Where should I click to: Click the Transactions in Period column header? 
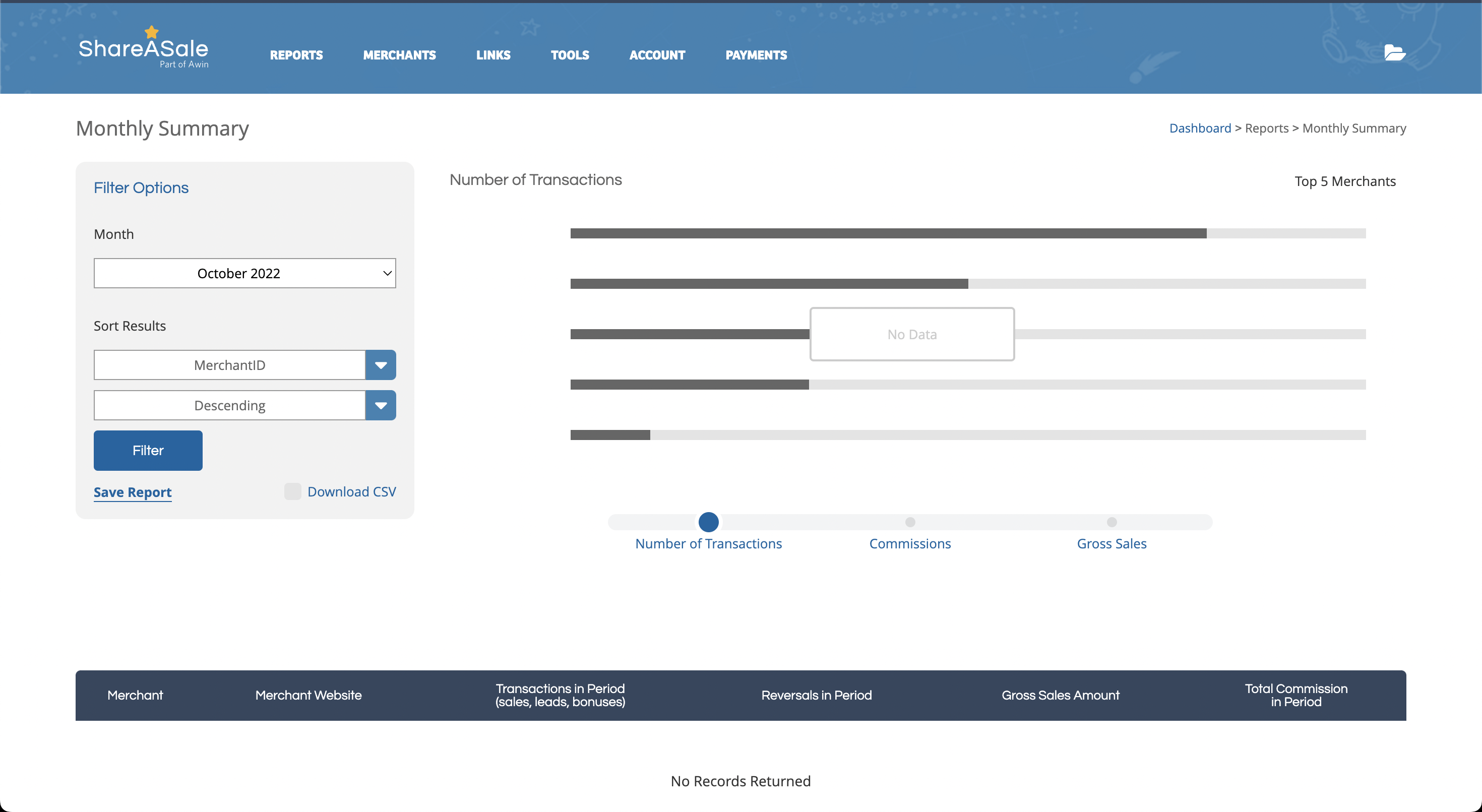pyautogui.click(x=560, y=695)
